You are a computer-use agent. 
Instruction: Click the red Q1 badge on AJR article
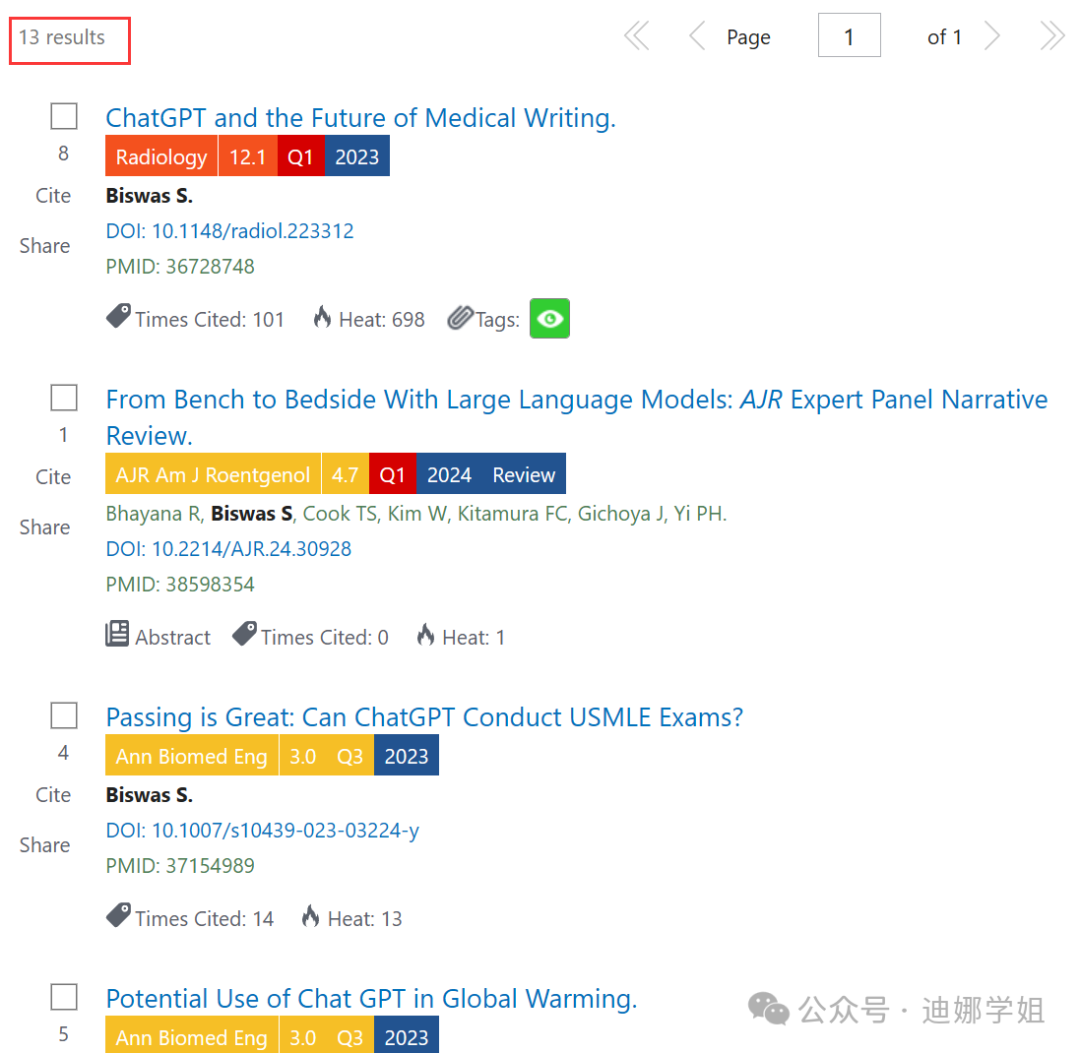[x=393, y=474]
